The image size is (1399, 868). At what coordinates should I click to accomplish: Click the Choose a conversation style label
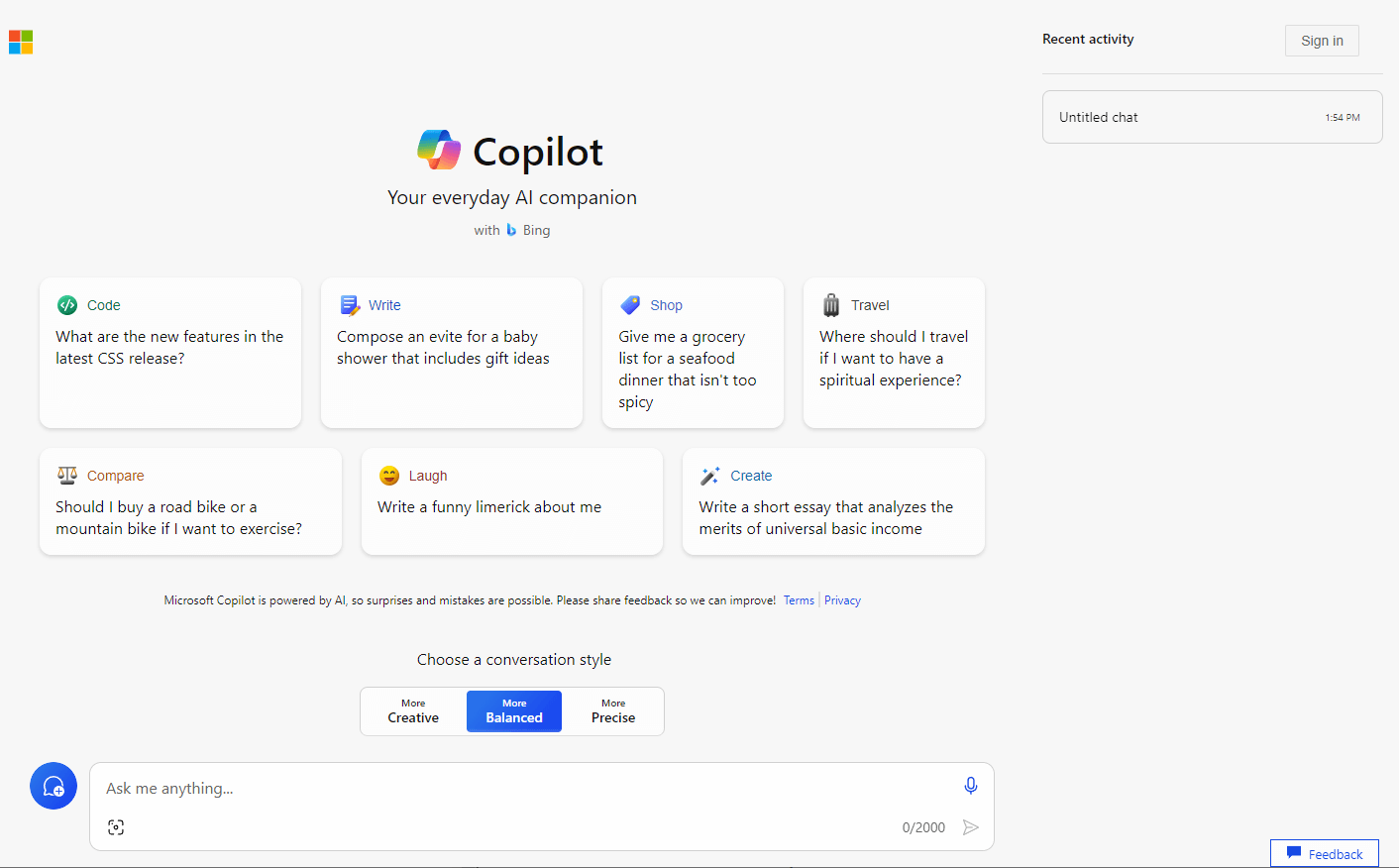click(514, 660)
